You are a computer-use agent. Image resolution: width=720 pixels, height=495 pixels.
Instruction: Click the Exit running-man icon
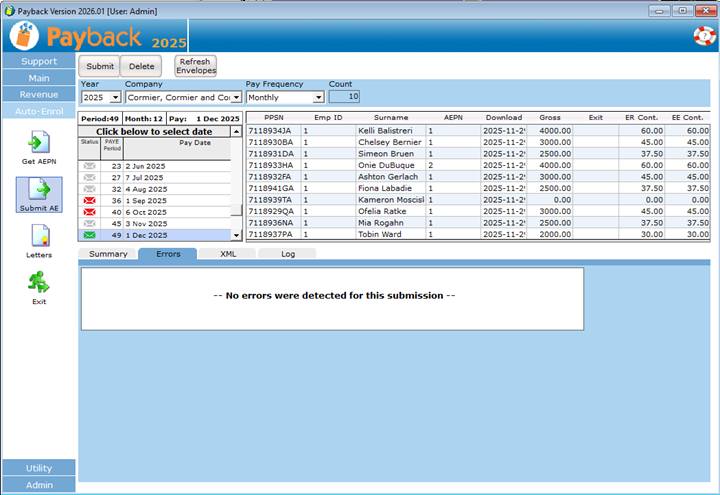tap(39, 283)
